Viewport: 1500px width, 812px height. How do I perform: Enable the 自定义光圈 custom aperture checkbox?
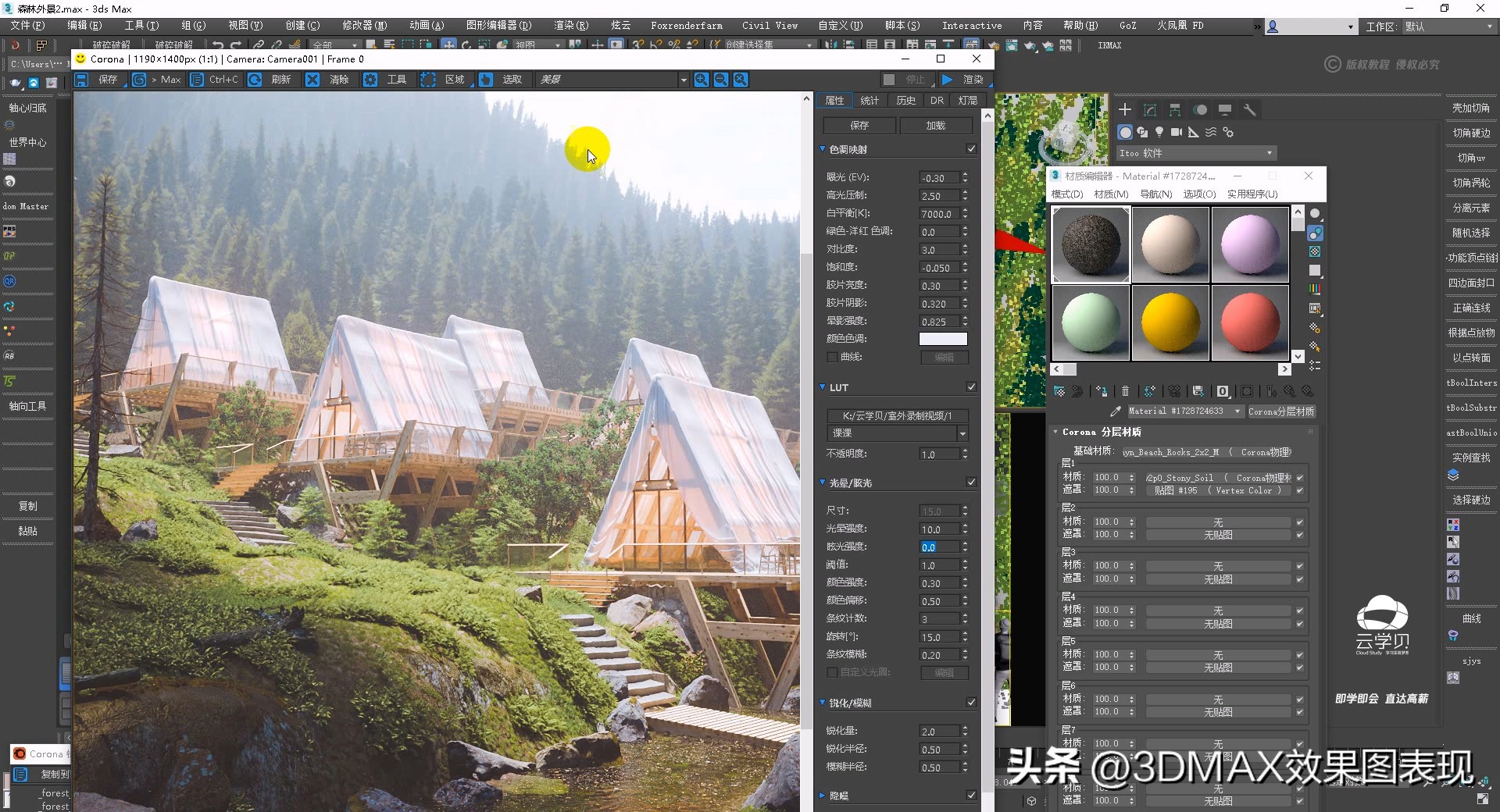click(832, 672)
